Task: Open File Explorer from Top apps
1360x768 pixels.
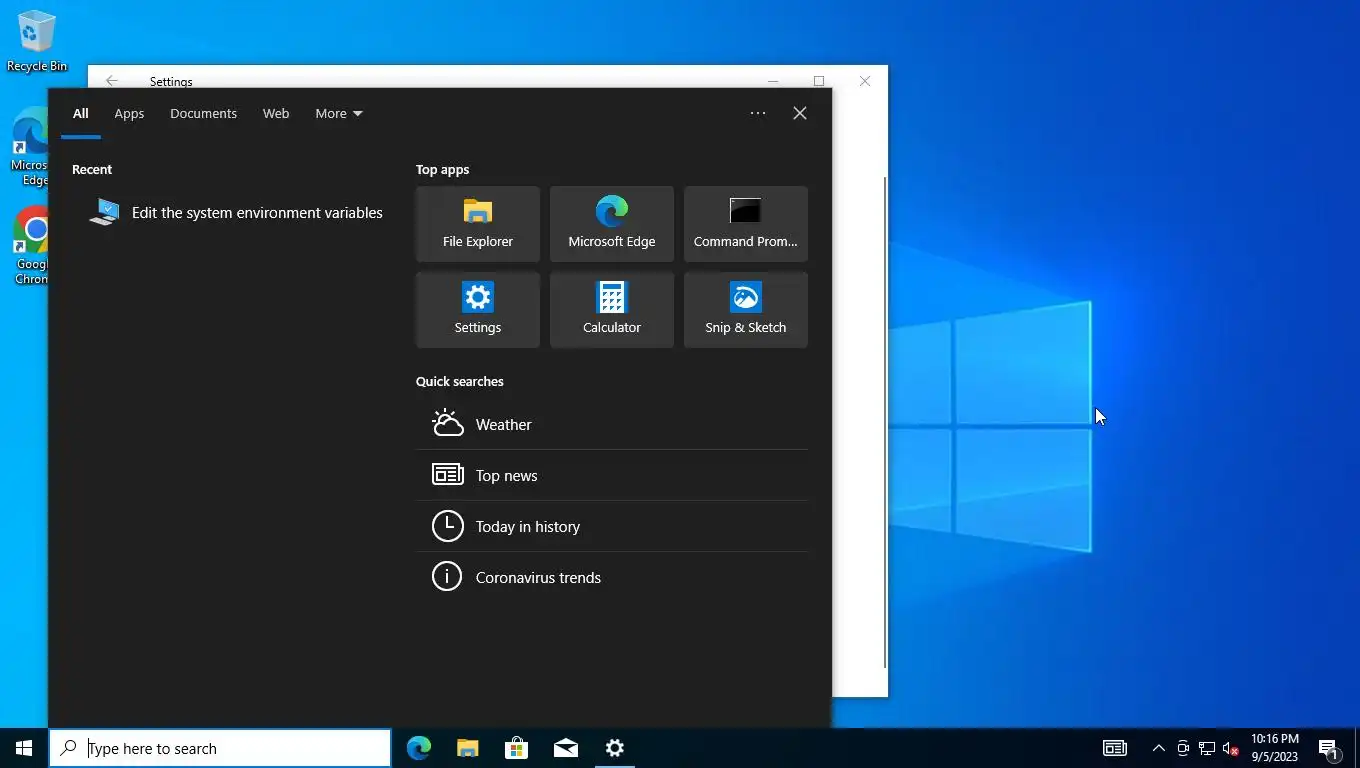Action: pyautogui.click(x=478, y=224)
